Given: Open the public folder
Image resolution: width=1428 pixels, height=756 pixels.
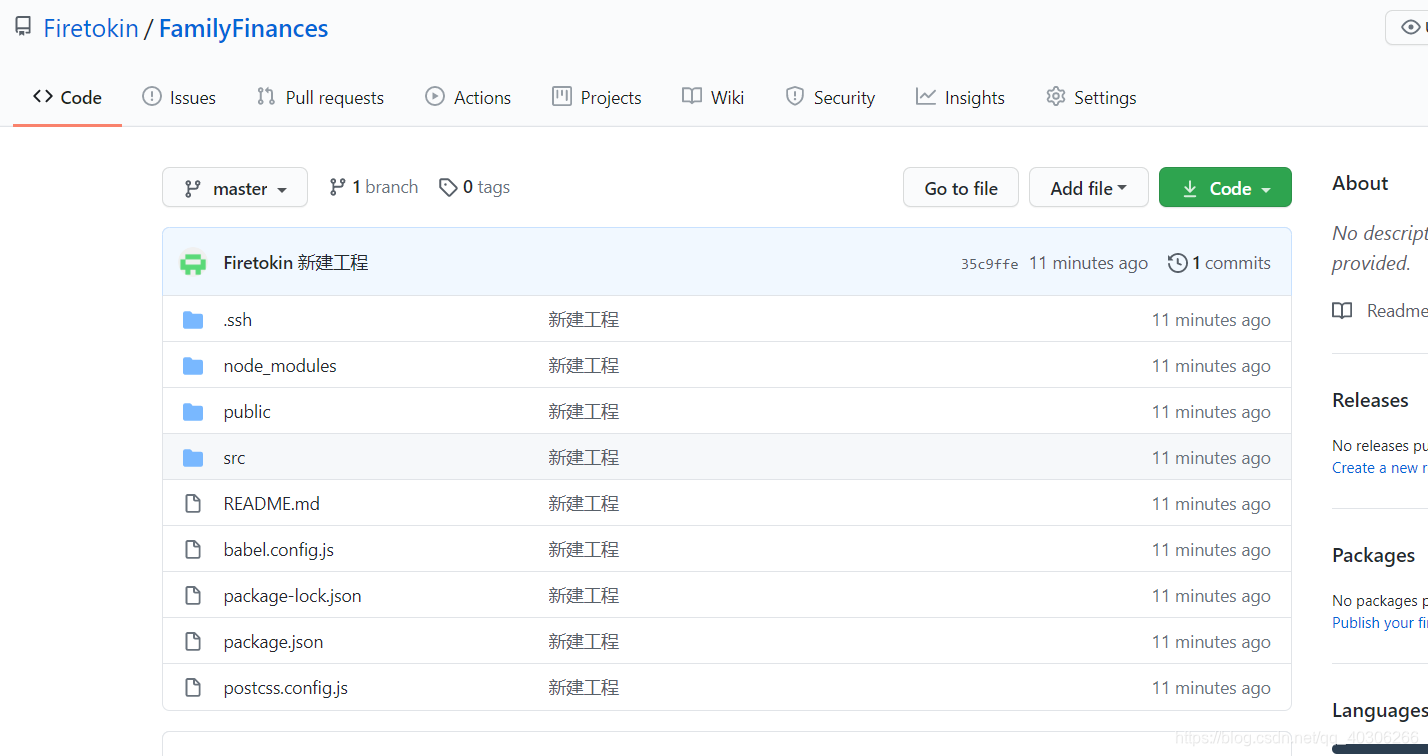Looking at the screenshot, I should click(247, 412).
